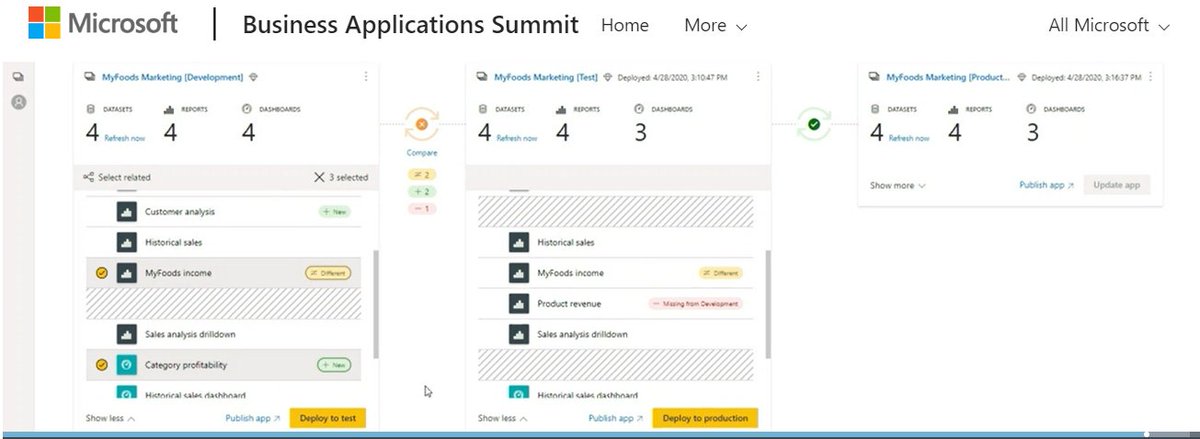Click the Historical sales report icon in Development
The width and height of the screenshot is (1200, 439).
[126, 242]
